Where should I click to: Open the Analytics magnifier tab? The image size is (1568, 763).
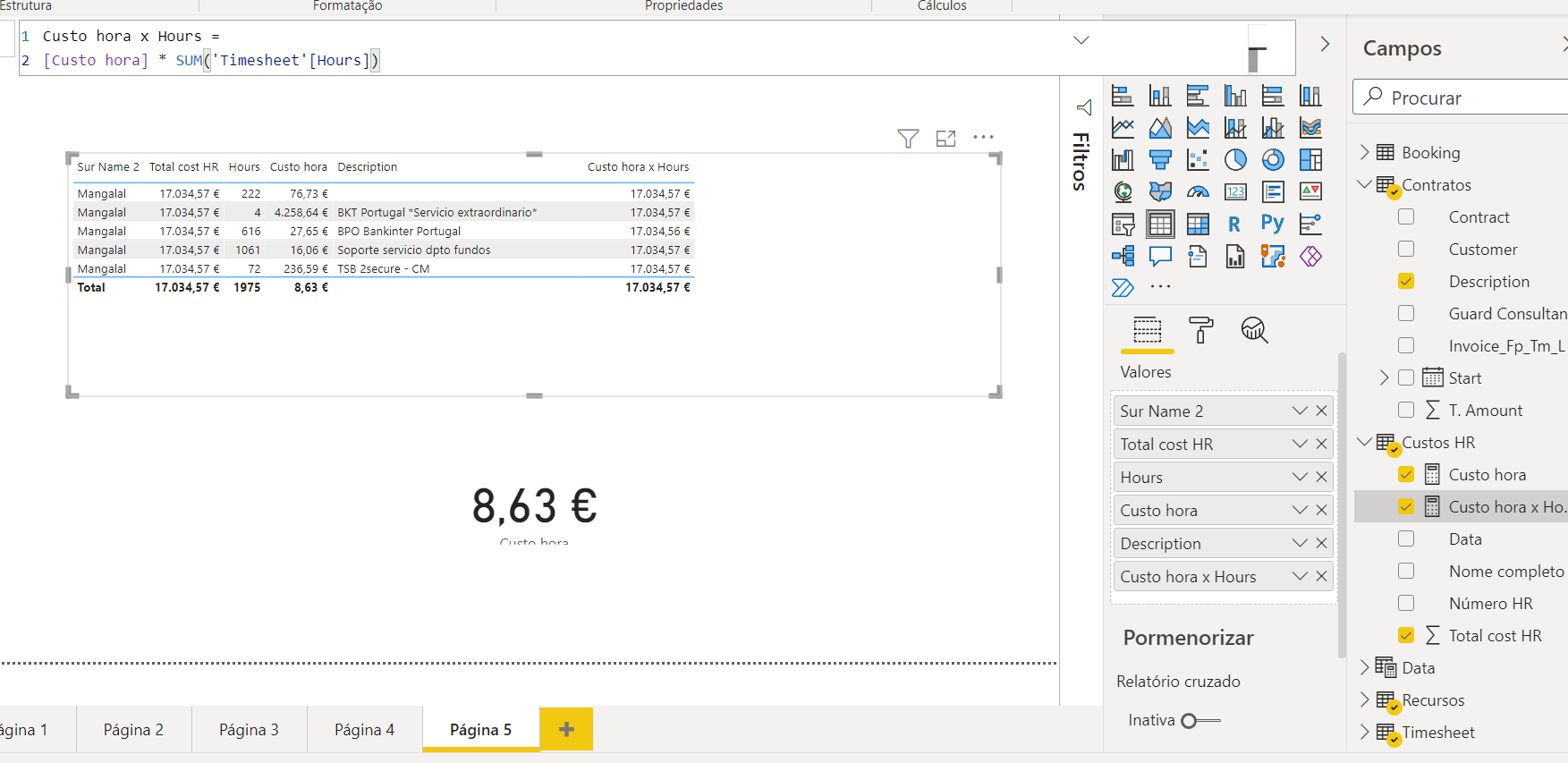tap(1255, 330)
